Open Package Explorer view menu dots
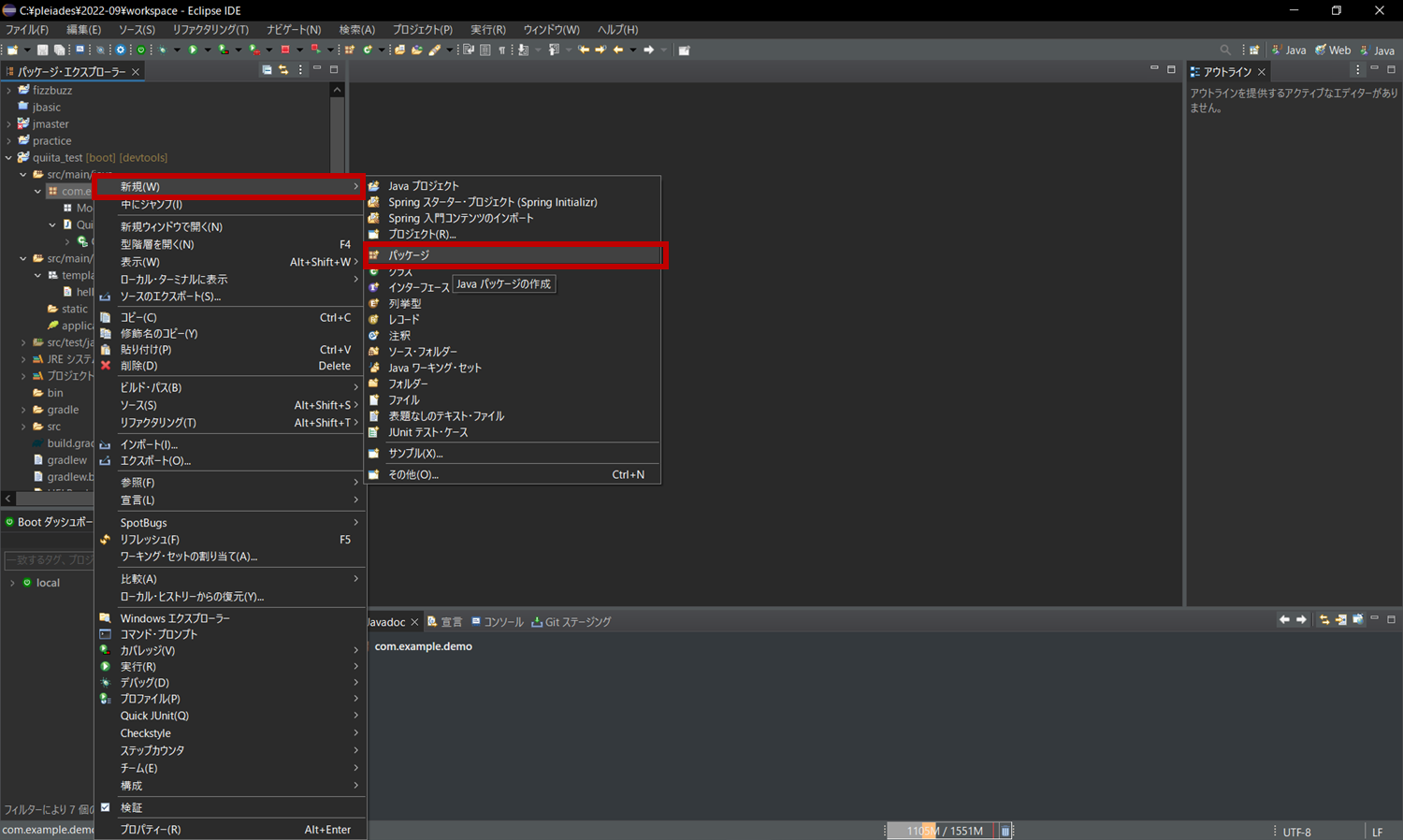1403x840 pixels. point(300,70)
